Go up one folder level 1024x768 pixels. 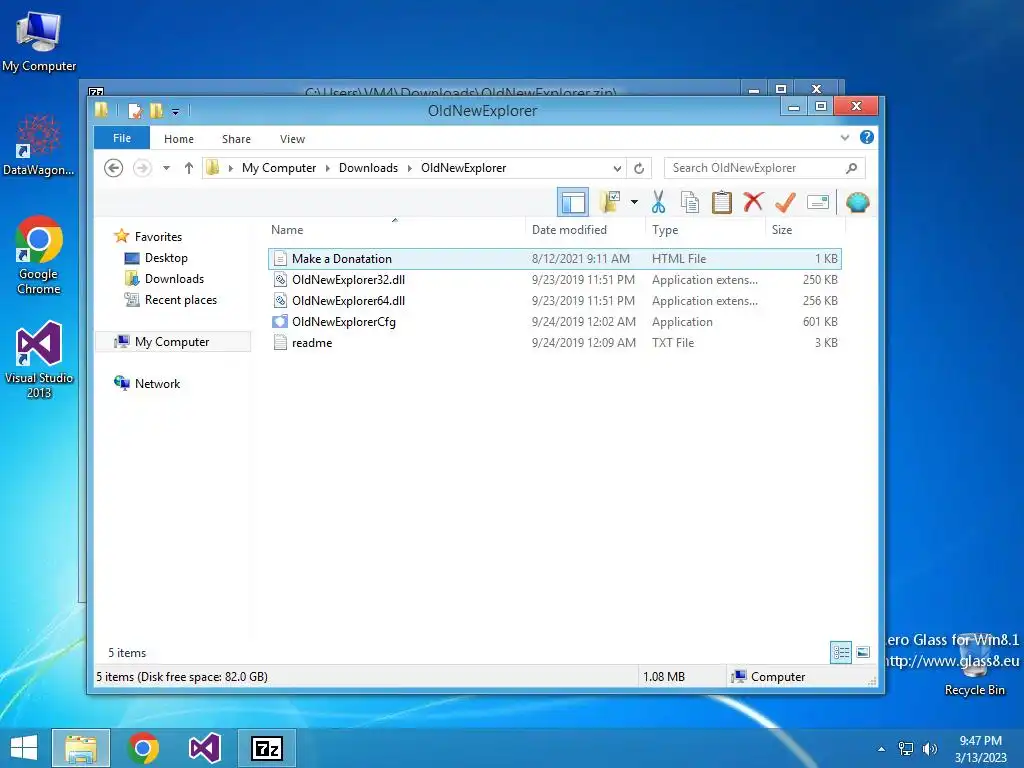189,168
